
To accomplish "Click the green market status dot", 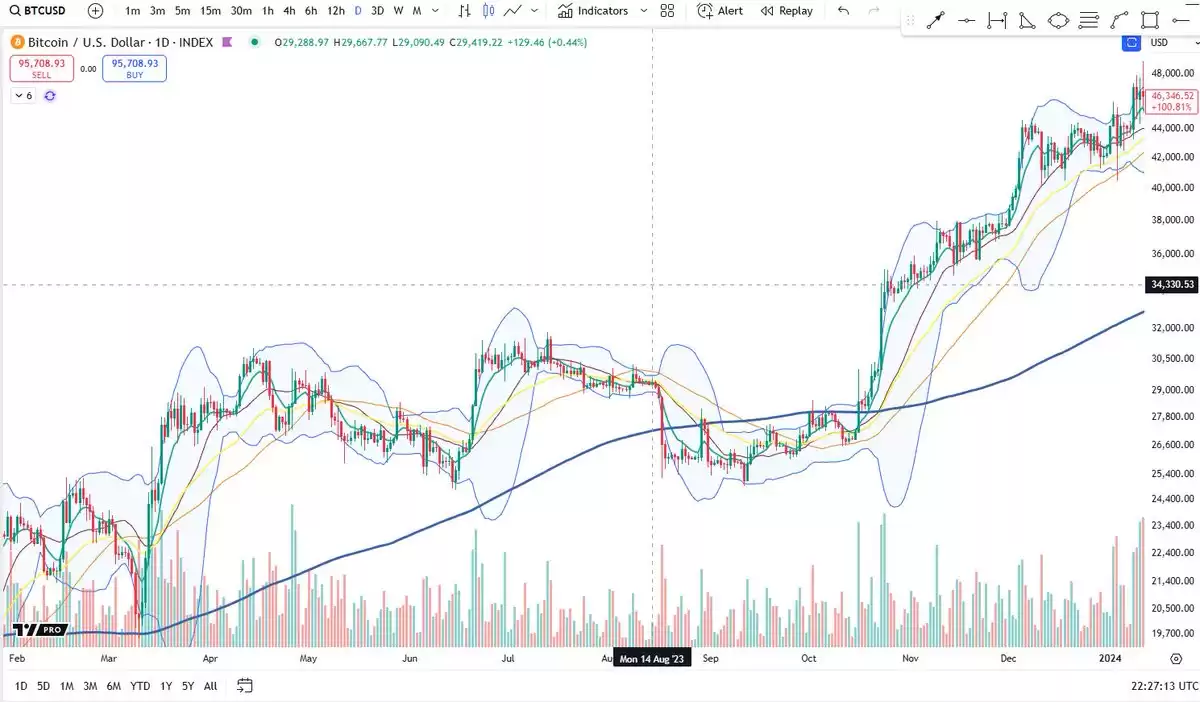I will pyautogui.click(x=255, y=43).
